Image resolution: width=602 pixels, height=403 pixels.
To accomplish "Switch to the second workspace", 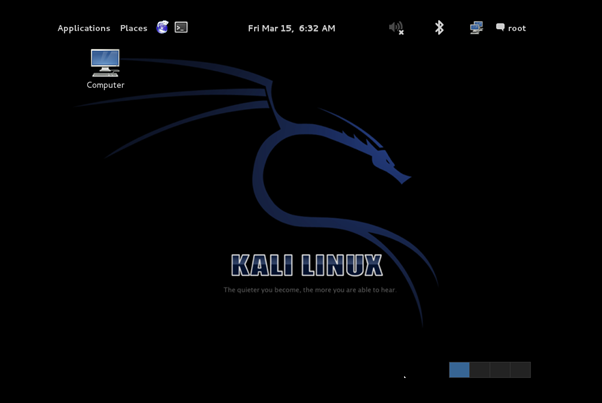I will coord(480,370).
